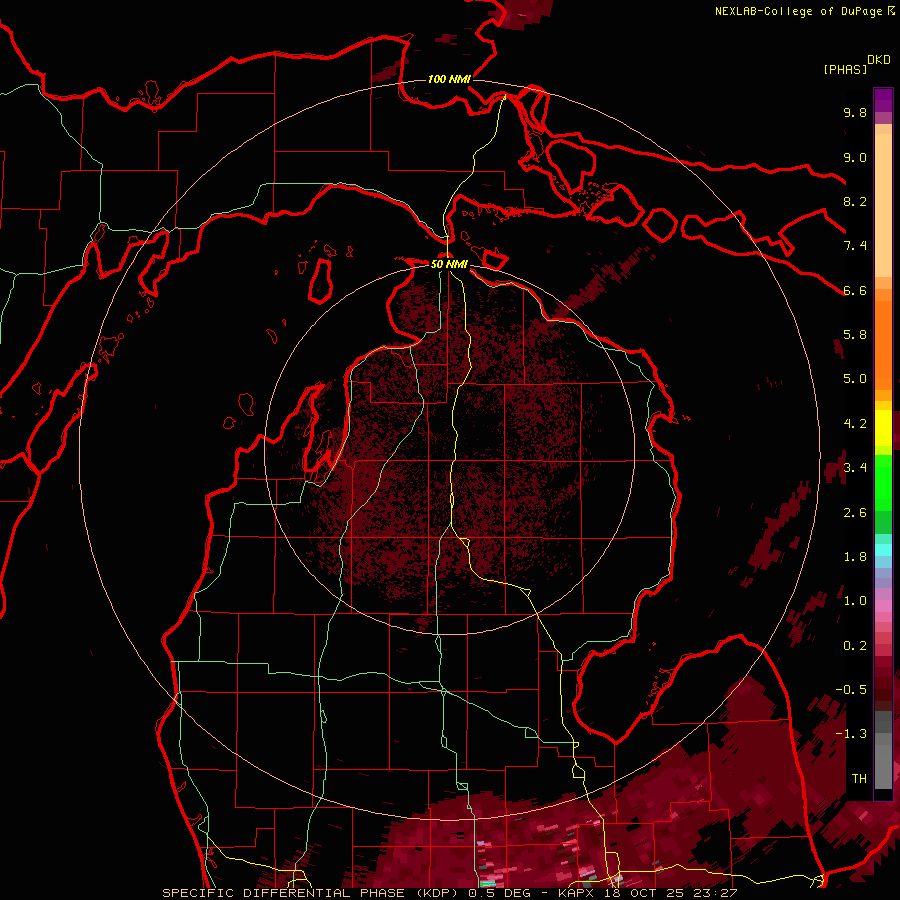Click the 2.6 value on the color scale
This screenshot has height=900, width=900.
855,513
